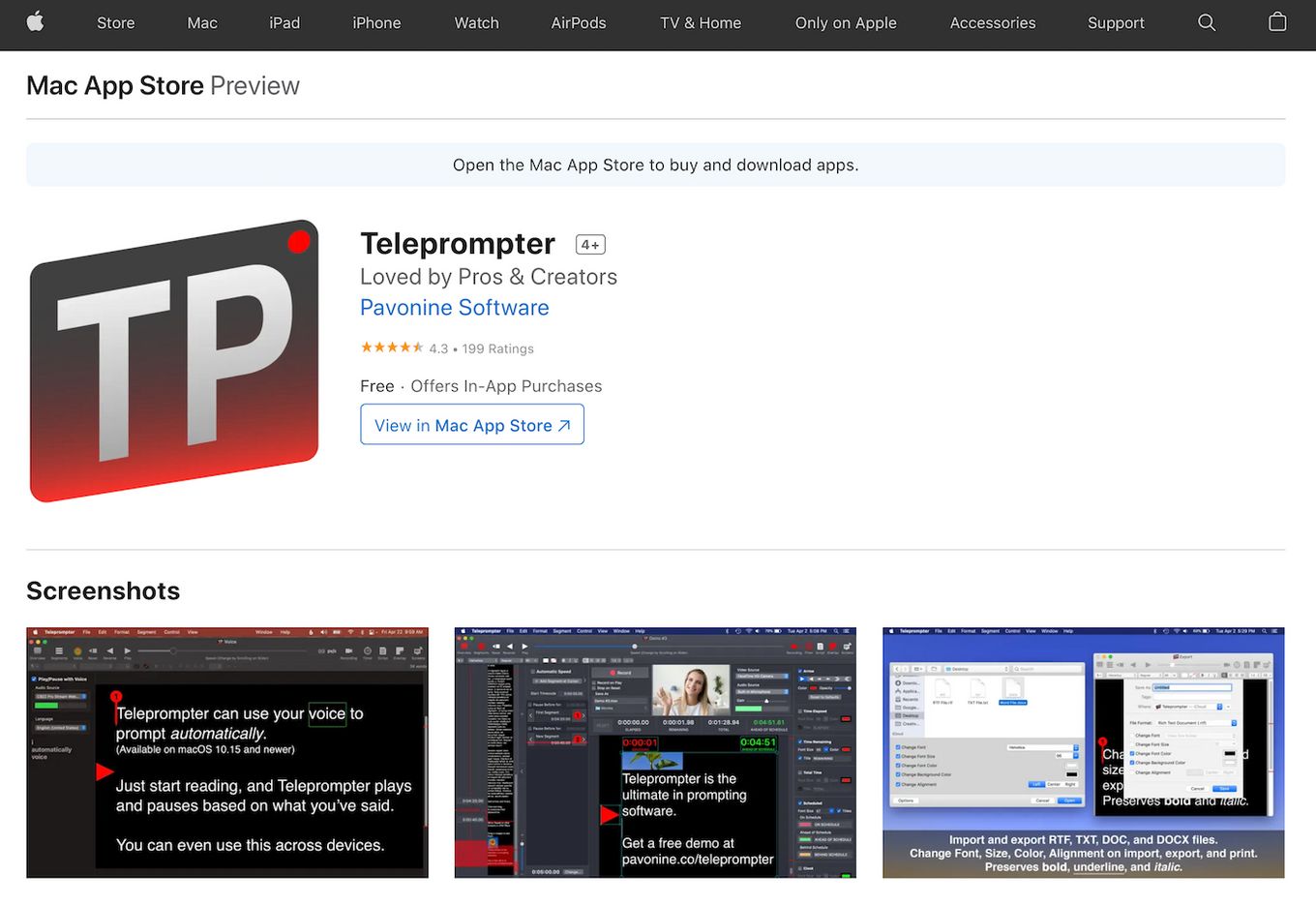Open the voice prompting screenshot thumbnail
This screenshot has height=906, width=1316.
point(227,753)
